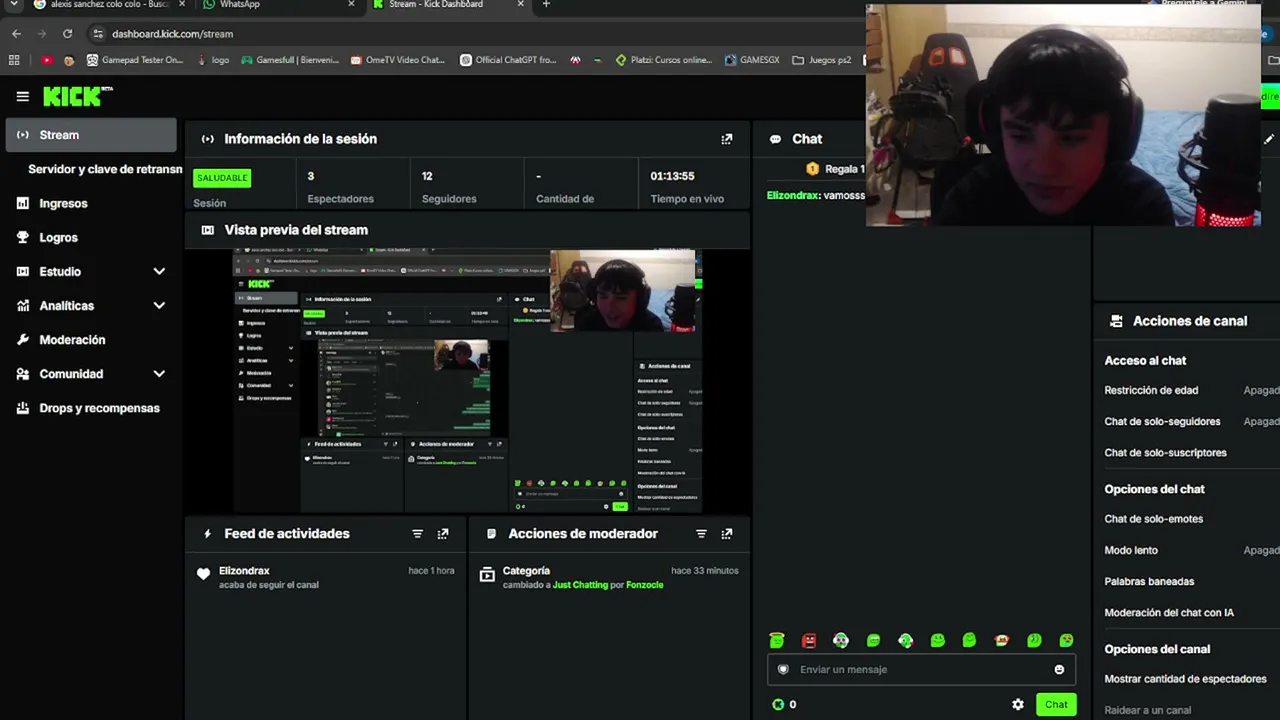The width and height of the screenshot is (1280, 720).
Task: Insert the last emote in the row
Action: click(1066, 640)
